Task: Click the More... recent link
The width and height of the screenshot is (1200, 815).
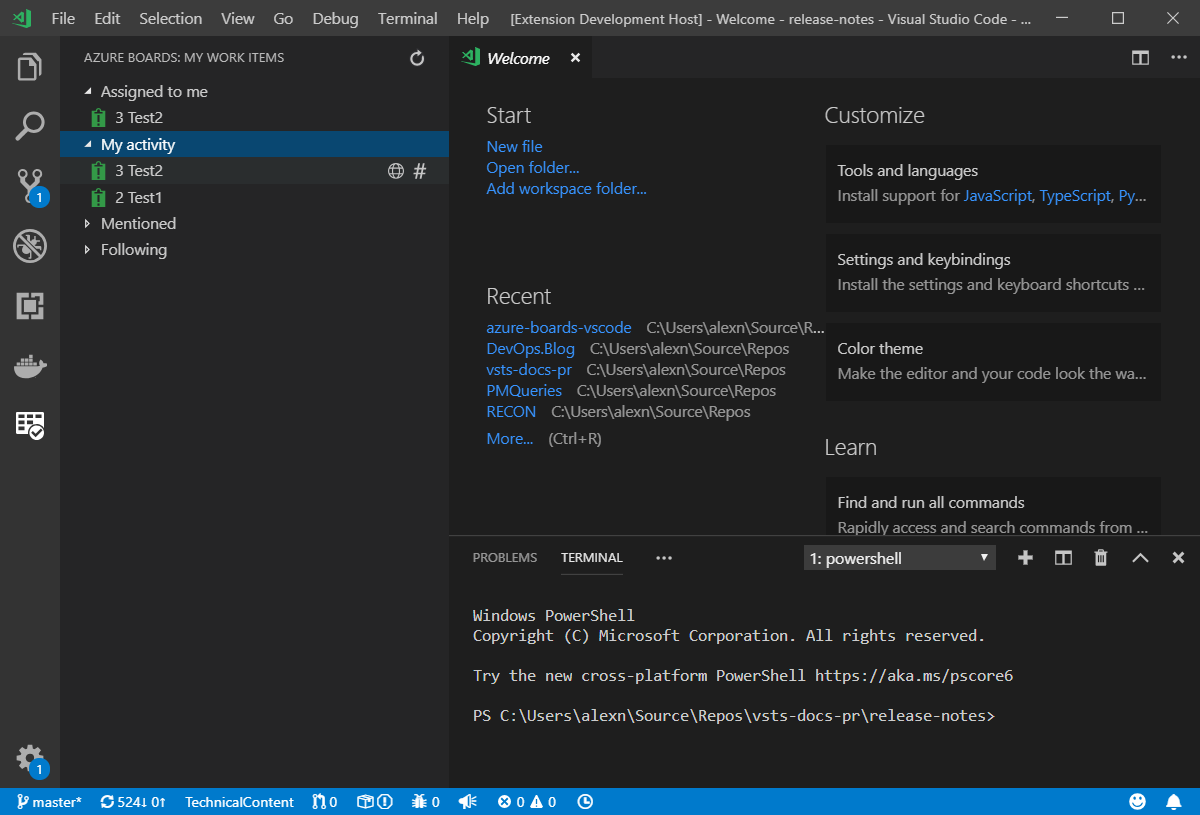Action: point(510,439)
